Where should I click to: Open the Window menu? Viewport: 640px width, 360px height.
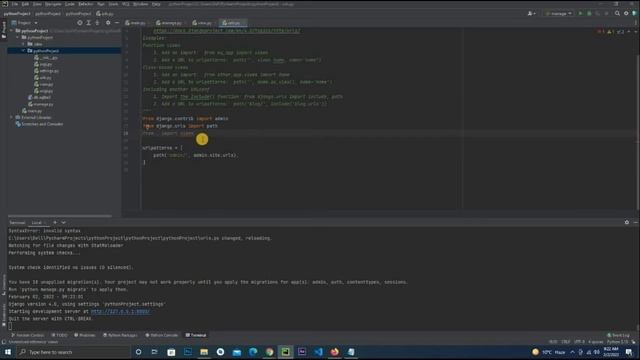click(140, 4)
